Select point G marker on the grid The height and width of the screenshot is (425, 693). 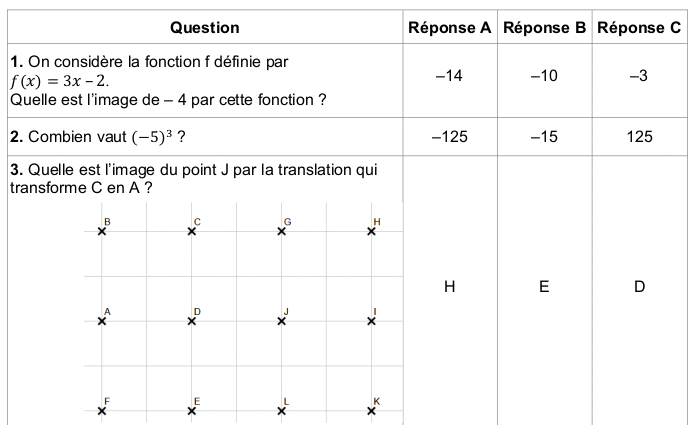click(282, 231)
